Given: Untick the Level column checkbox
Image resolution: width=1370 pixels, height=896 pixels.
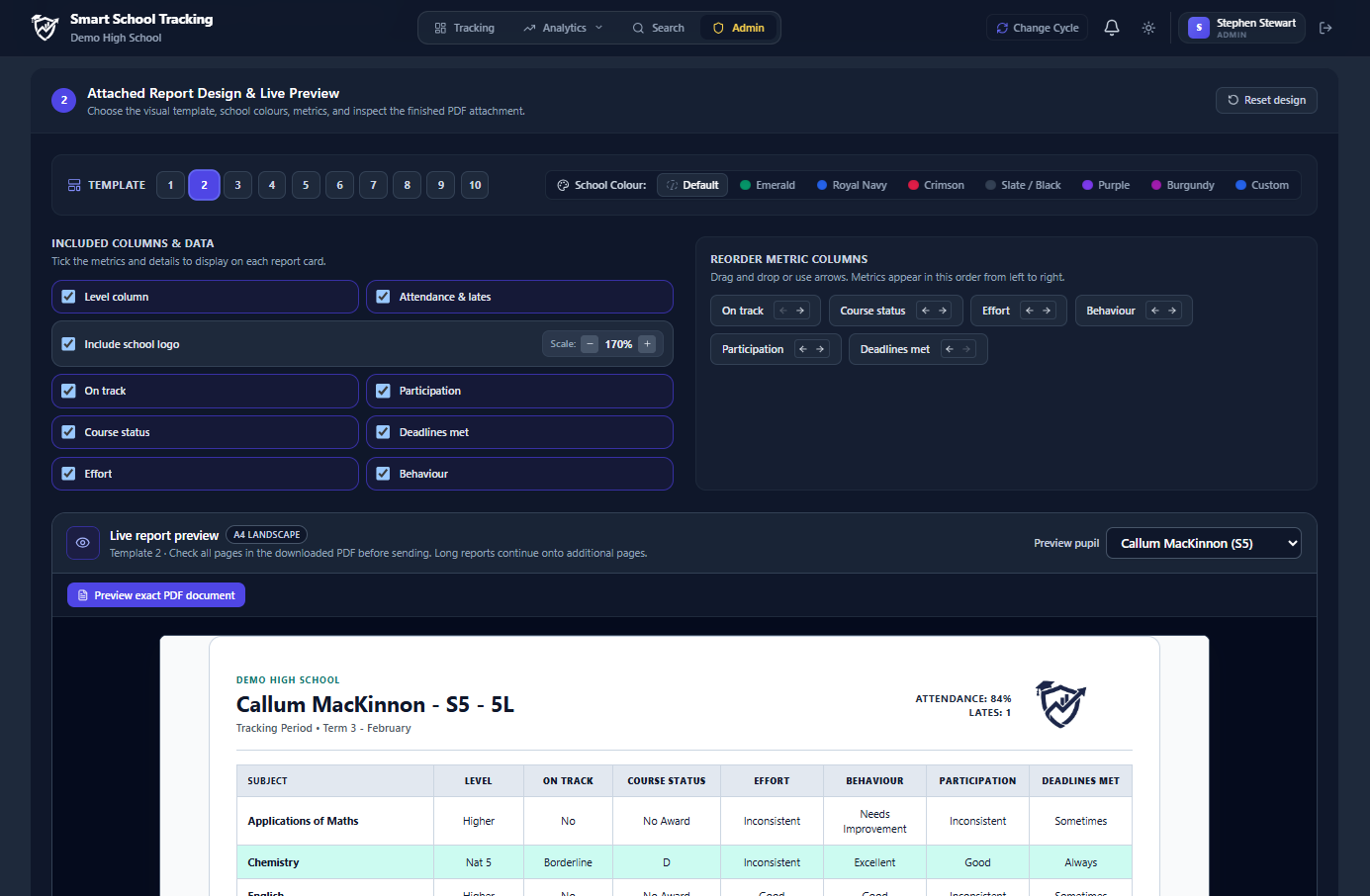Looking at the screenshot, I should (x=68, y=297).
